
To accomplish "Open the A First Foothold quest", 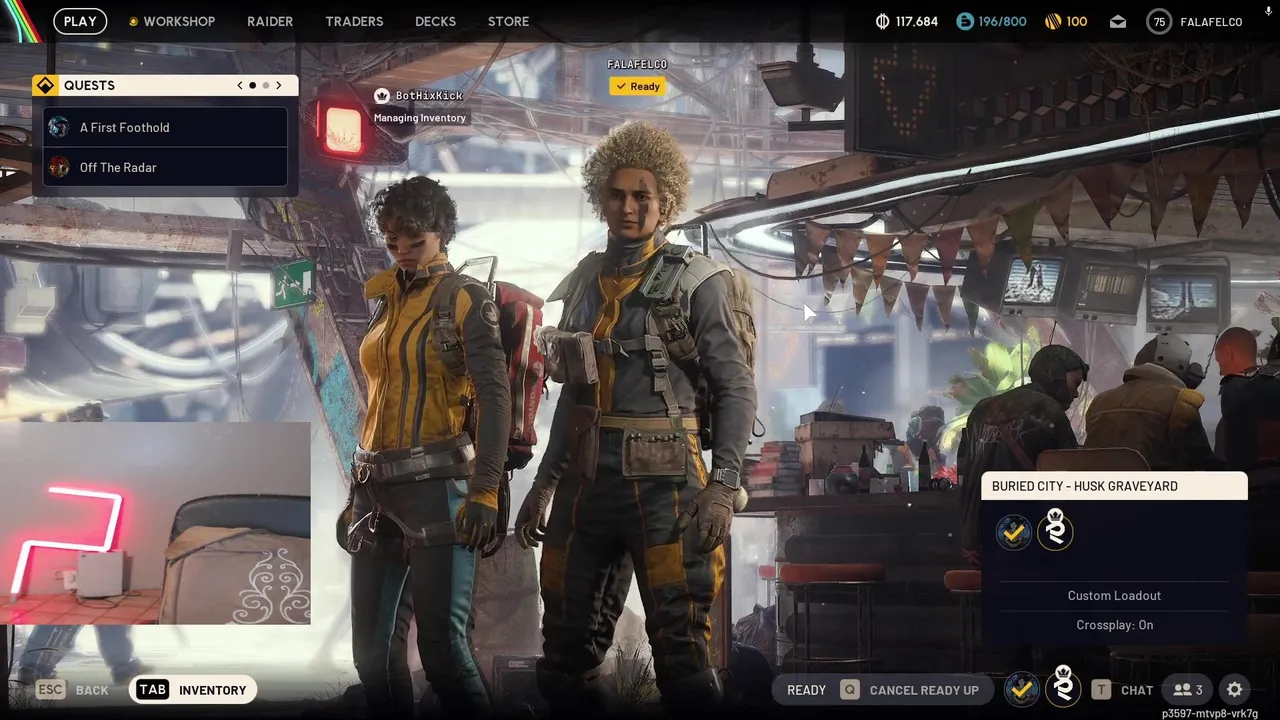I will click(166, 127).
